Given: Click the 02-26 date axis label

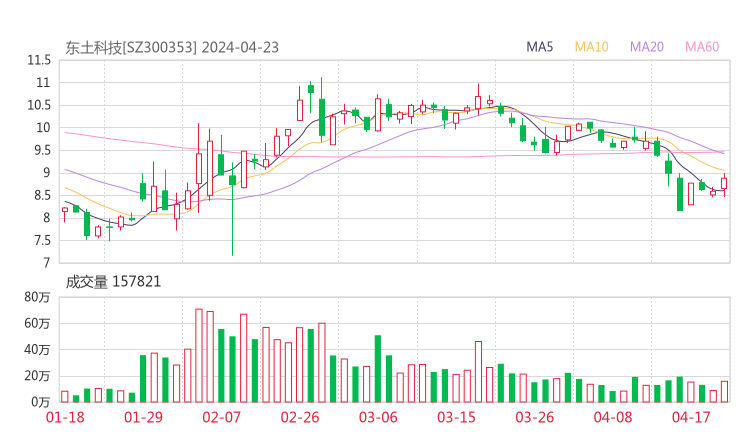Looking at the screenshot, I should point(299,417).
